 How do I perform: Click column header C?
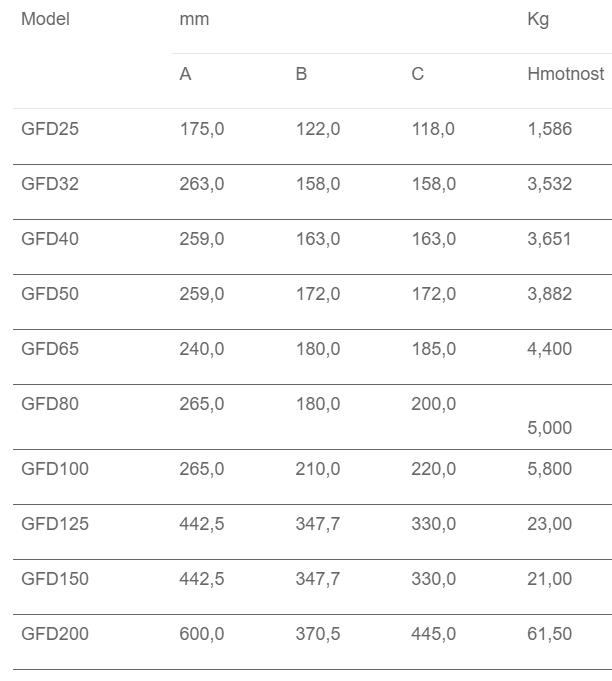(417, 74)
